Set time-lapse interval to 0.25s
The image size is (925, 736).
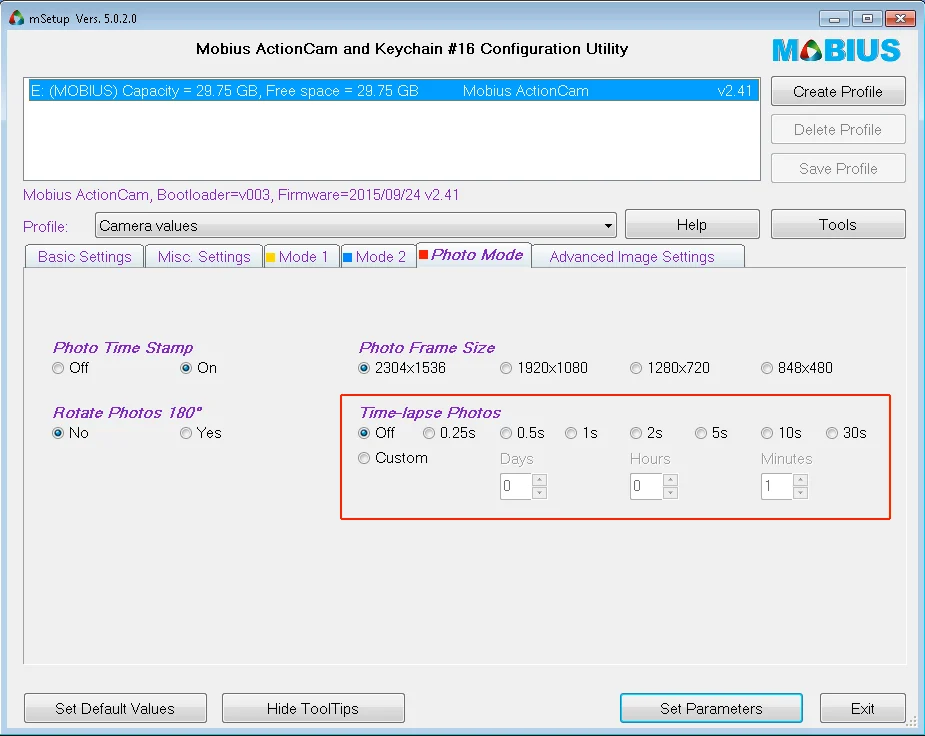(429, 433)
